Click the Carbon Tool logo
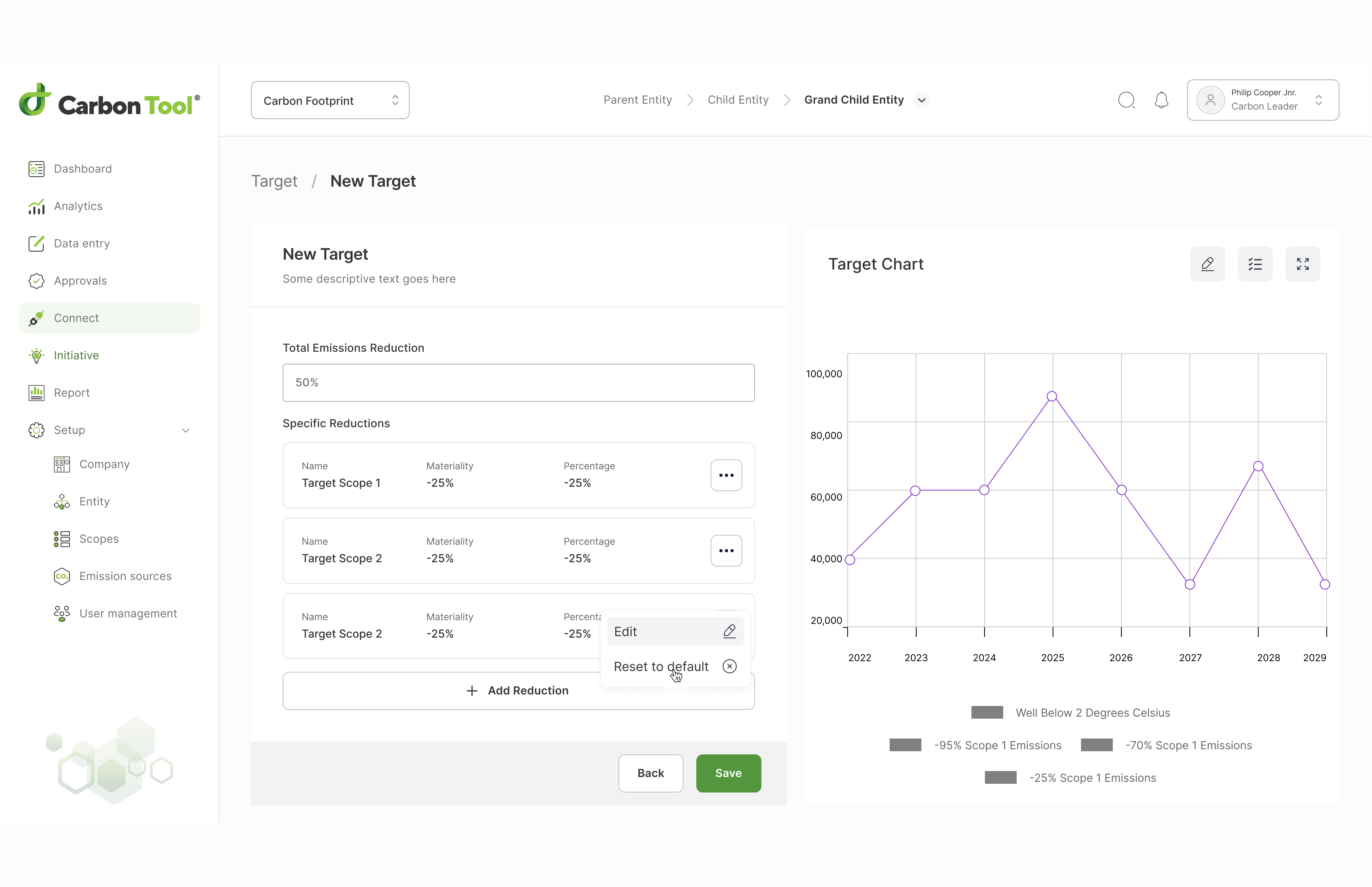This screenshot has height=887, width=1372. pos(110,100)
